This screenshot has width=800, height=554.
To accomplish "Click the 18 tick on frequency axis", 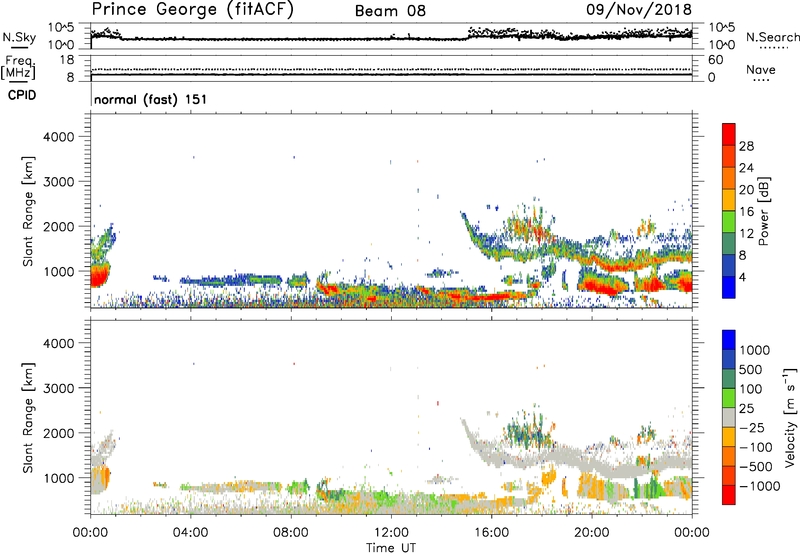I will point(67,60).
